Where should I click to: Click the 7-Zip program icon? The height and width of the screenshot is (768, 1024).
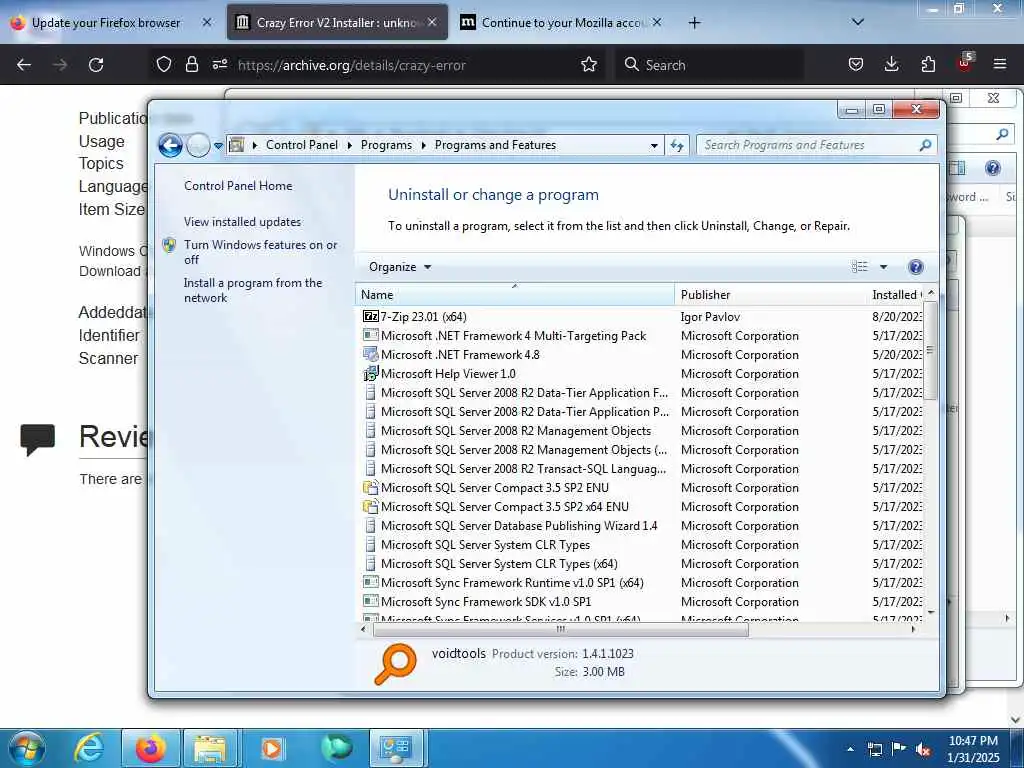point(370,316)
